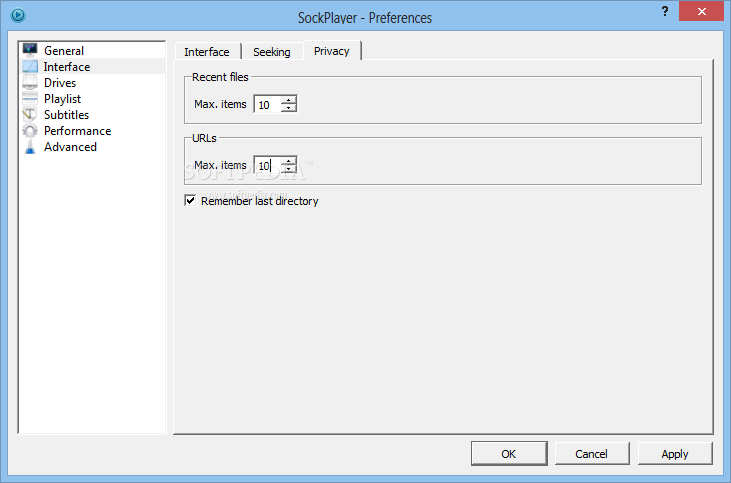
Task: Click the Drives disc icon
Action: pos(30,83)
